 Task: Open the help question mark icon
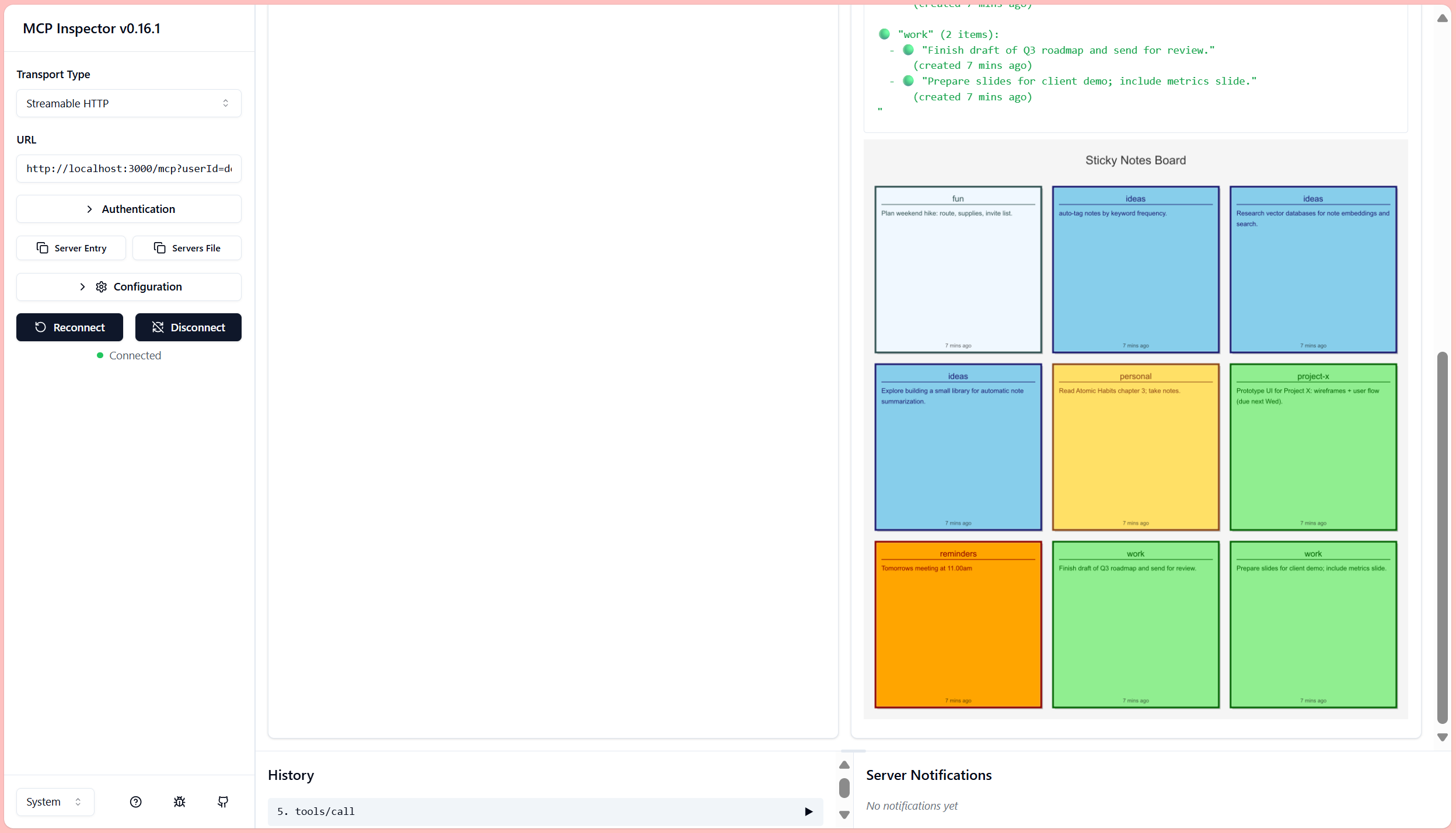[135, 801]
